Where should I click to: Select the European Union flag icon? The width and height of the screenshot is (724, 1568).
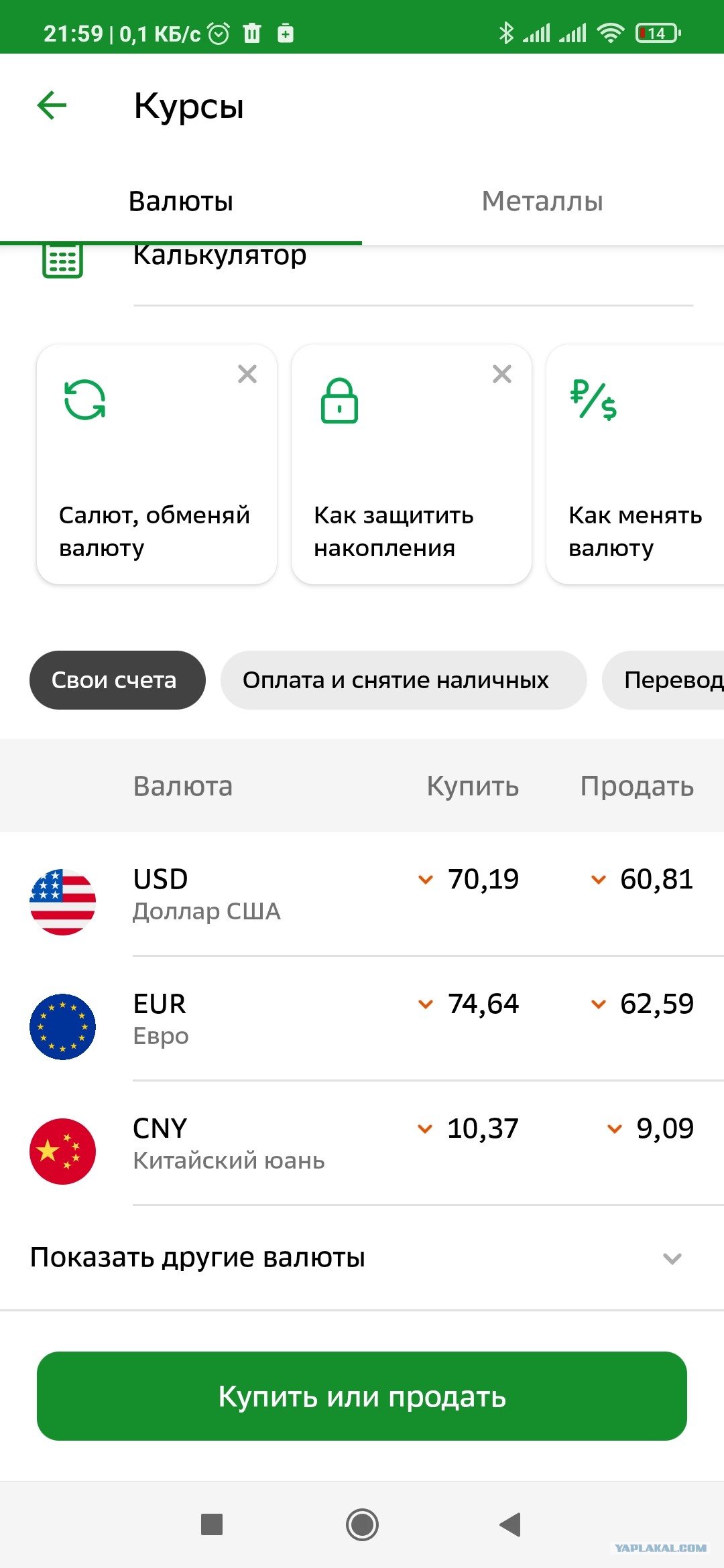pyautogui.click(x=62, y=1027)
